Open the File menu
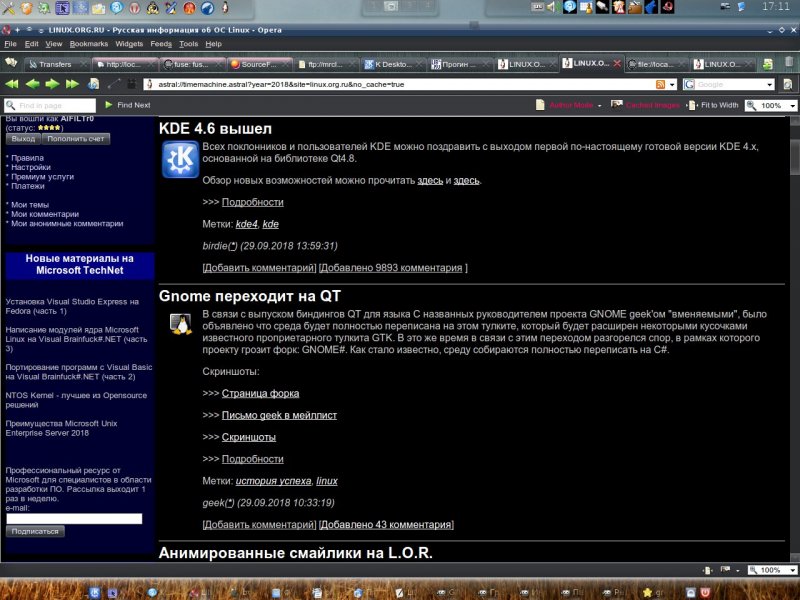The width and height of the screenshot is (800, 600). coord(10,44)
